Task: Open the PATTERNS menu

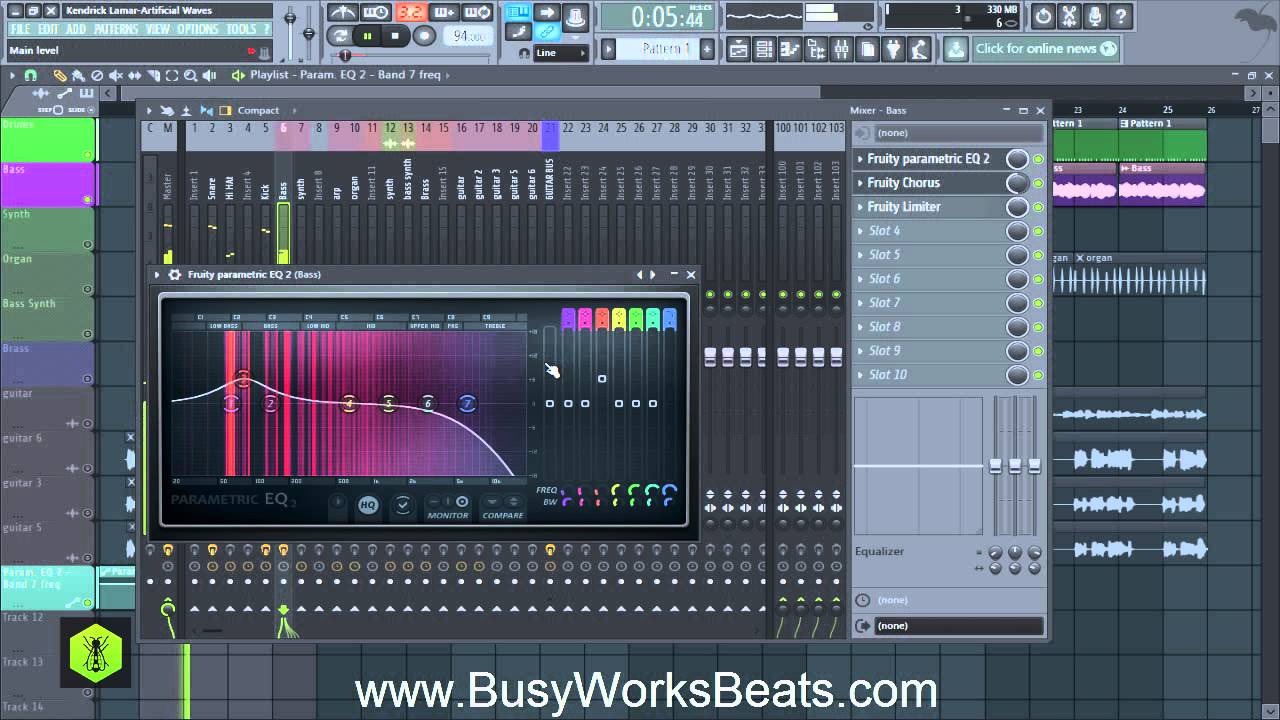Action: tap(116, 29)
